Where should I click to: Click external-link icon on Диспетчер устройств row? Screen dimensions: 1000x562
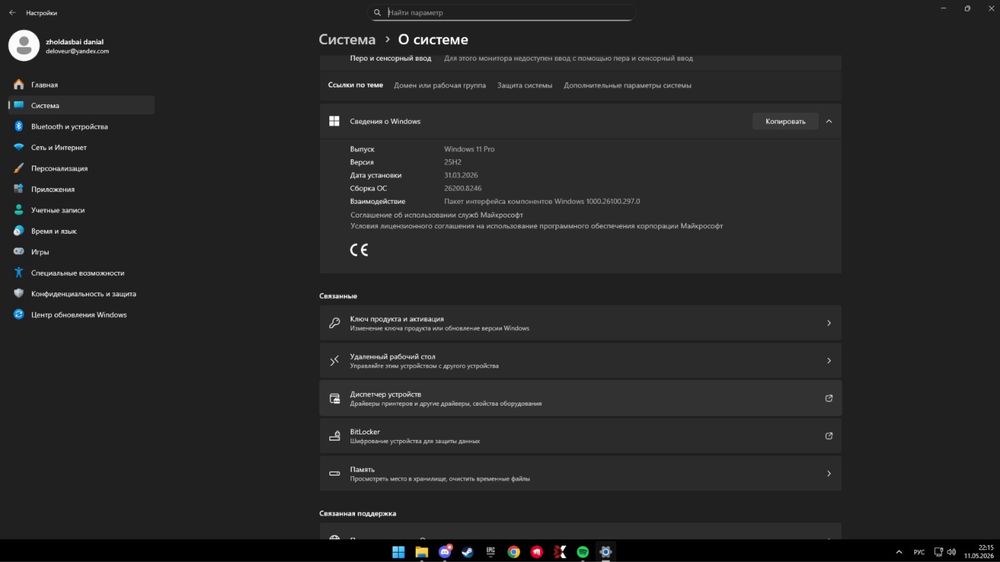click(x=828, y=398)
